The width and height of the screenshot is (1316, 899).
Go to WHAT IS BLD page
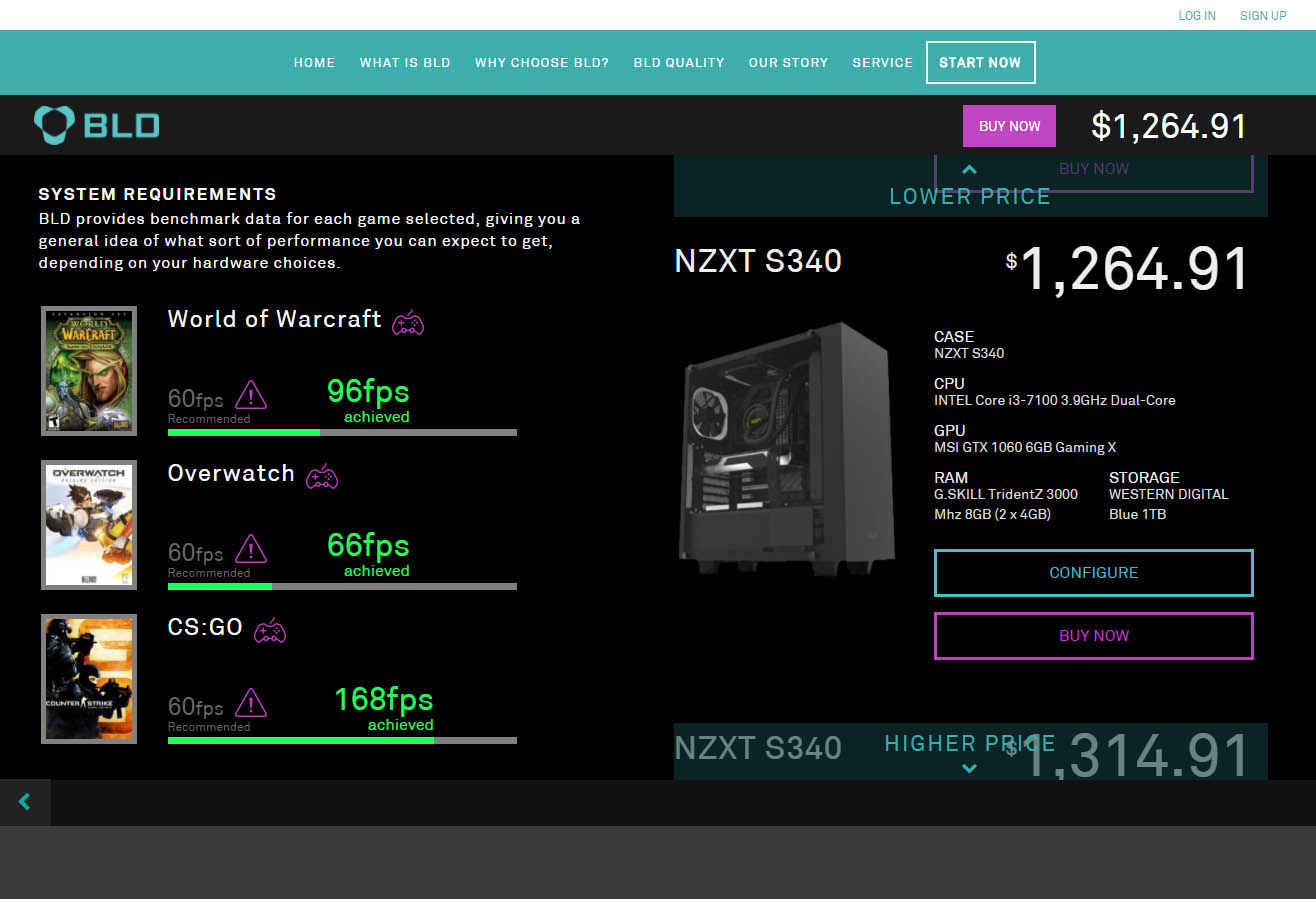click(x=405, y=62)
